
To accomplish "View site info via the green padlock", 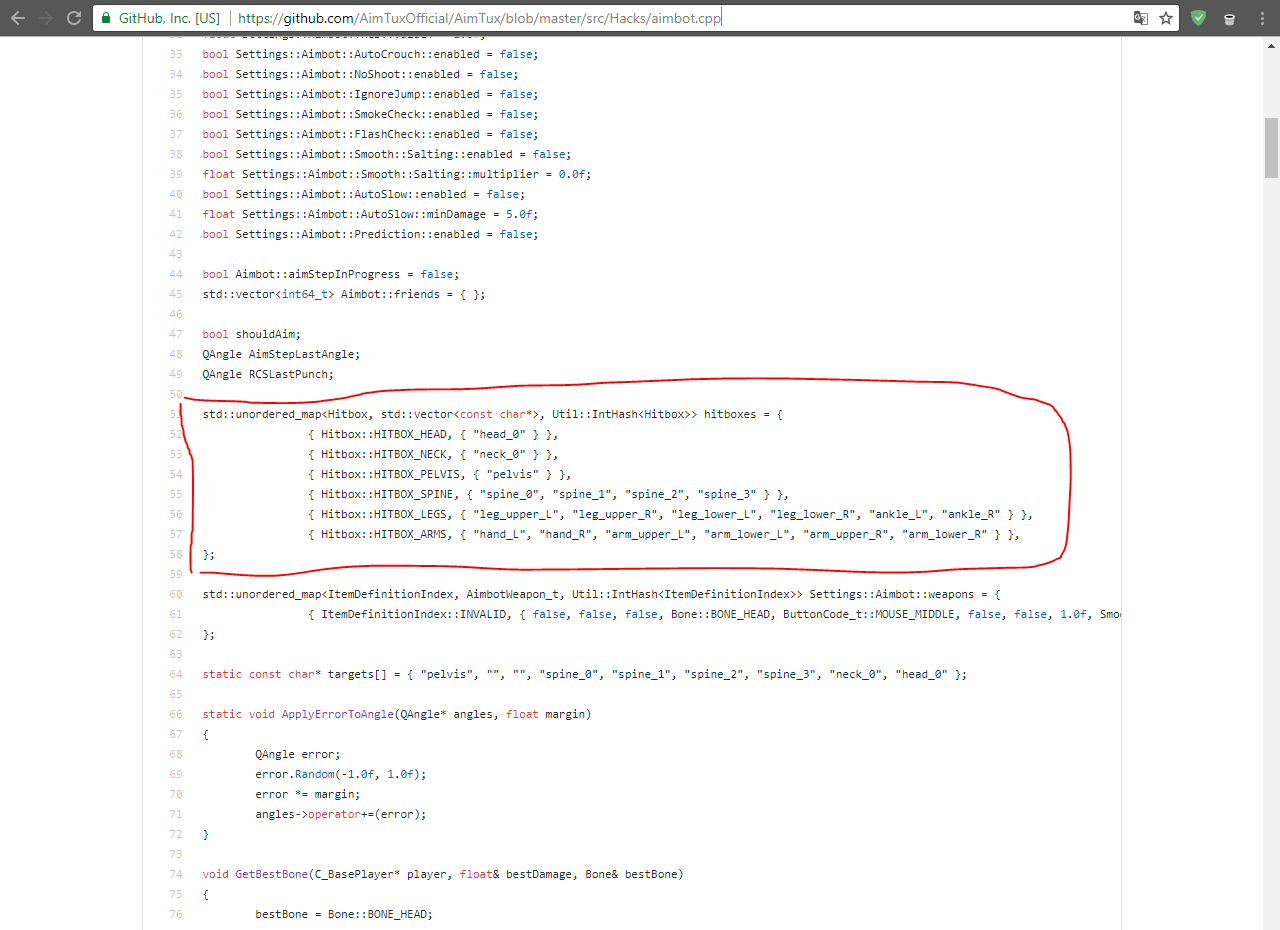I will [x=106, y=18].
